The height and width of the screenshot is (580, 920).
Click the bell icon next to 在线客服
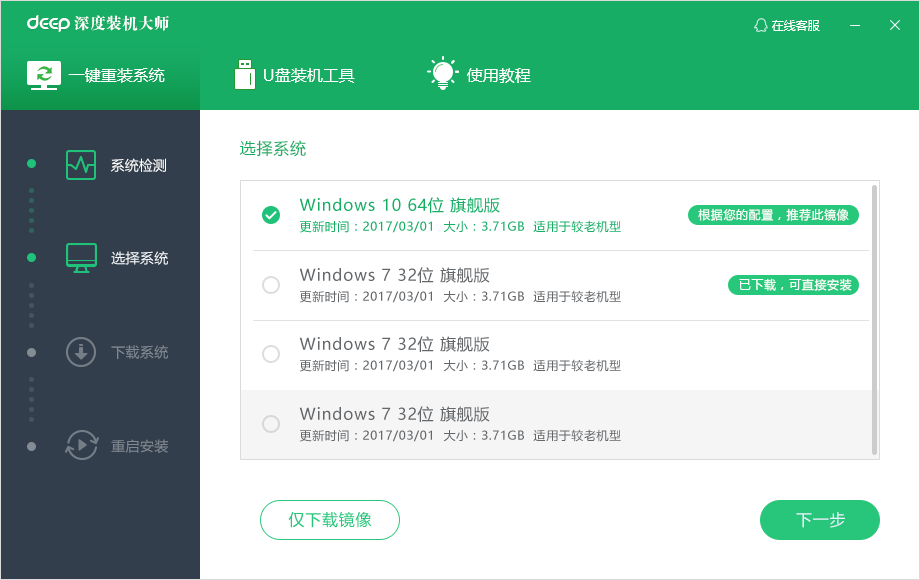point(758,25)
